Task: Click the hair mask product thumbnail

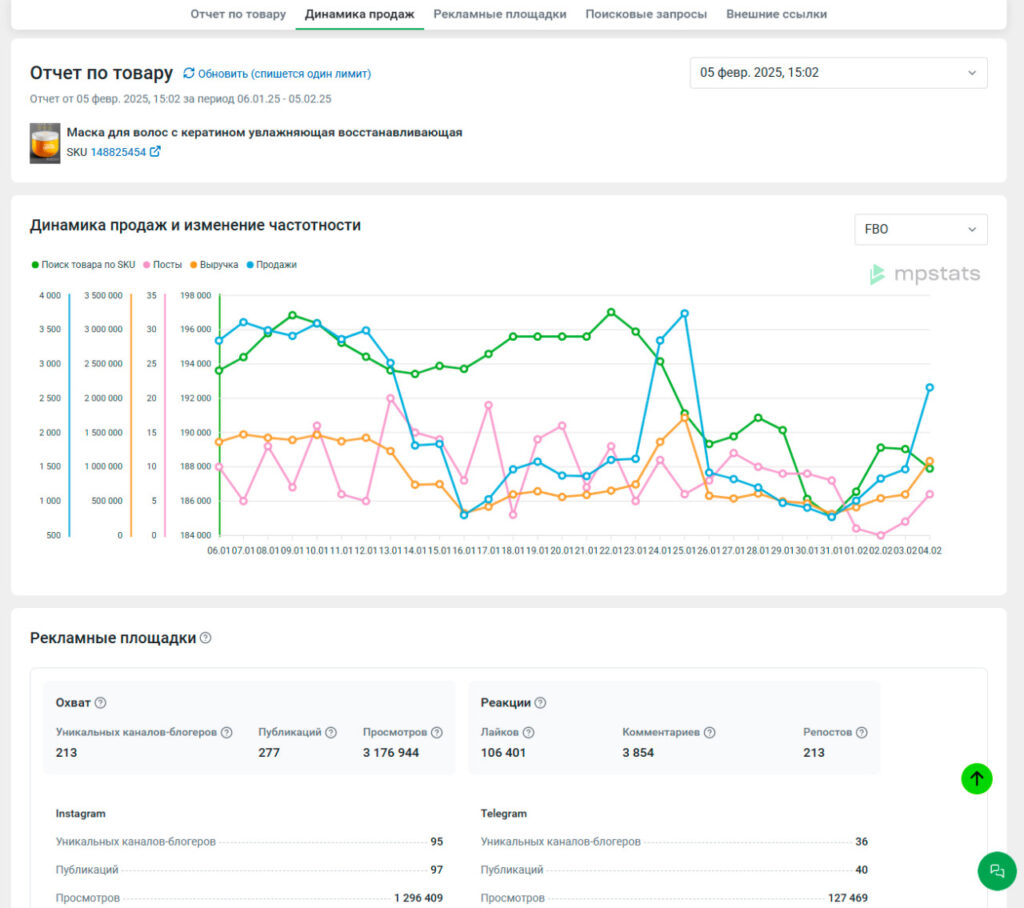Action: tap(45, 143)
